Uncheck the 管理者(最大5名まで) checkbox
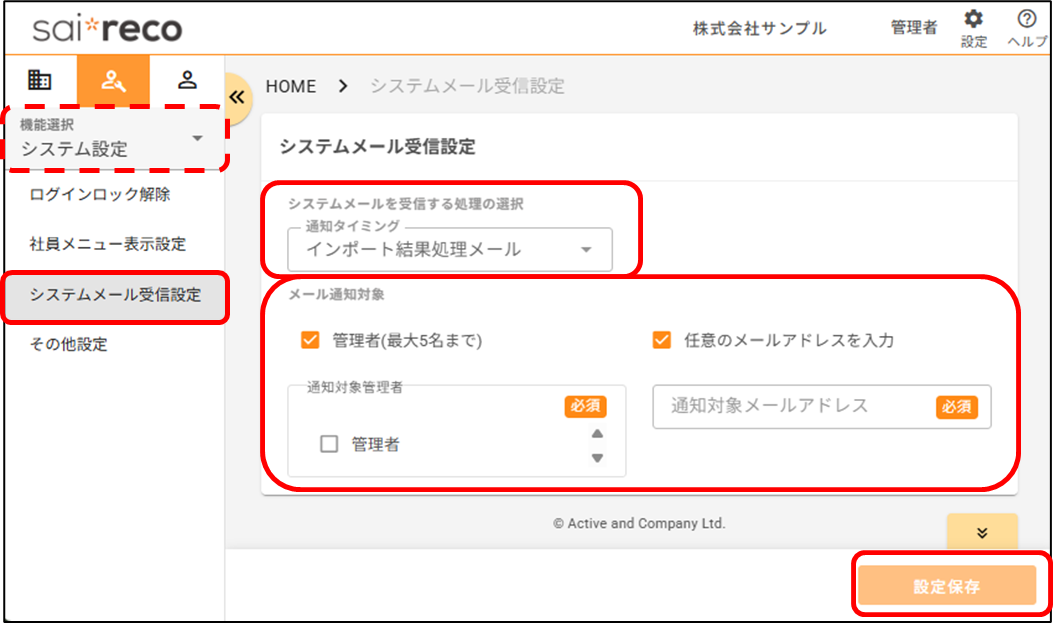Viewport: 1053px width, 623px height. pos(309,340)
